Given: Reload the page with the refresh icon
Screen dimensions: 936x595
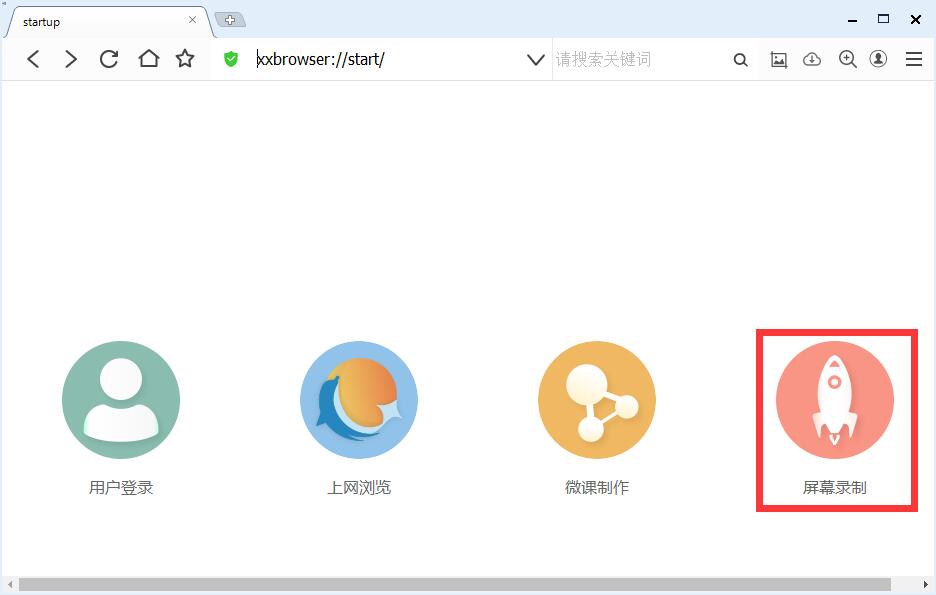Looking at the screenshot, I should point(109,60).
